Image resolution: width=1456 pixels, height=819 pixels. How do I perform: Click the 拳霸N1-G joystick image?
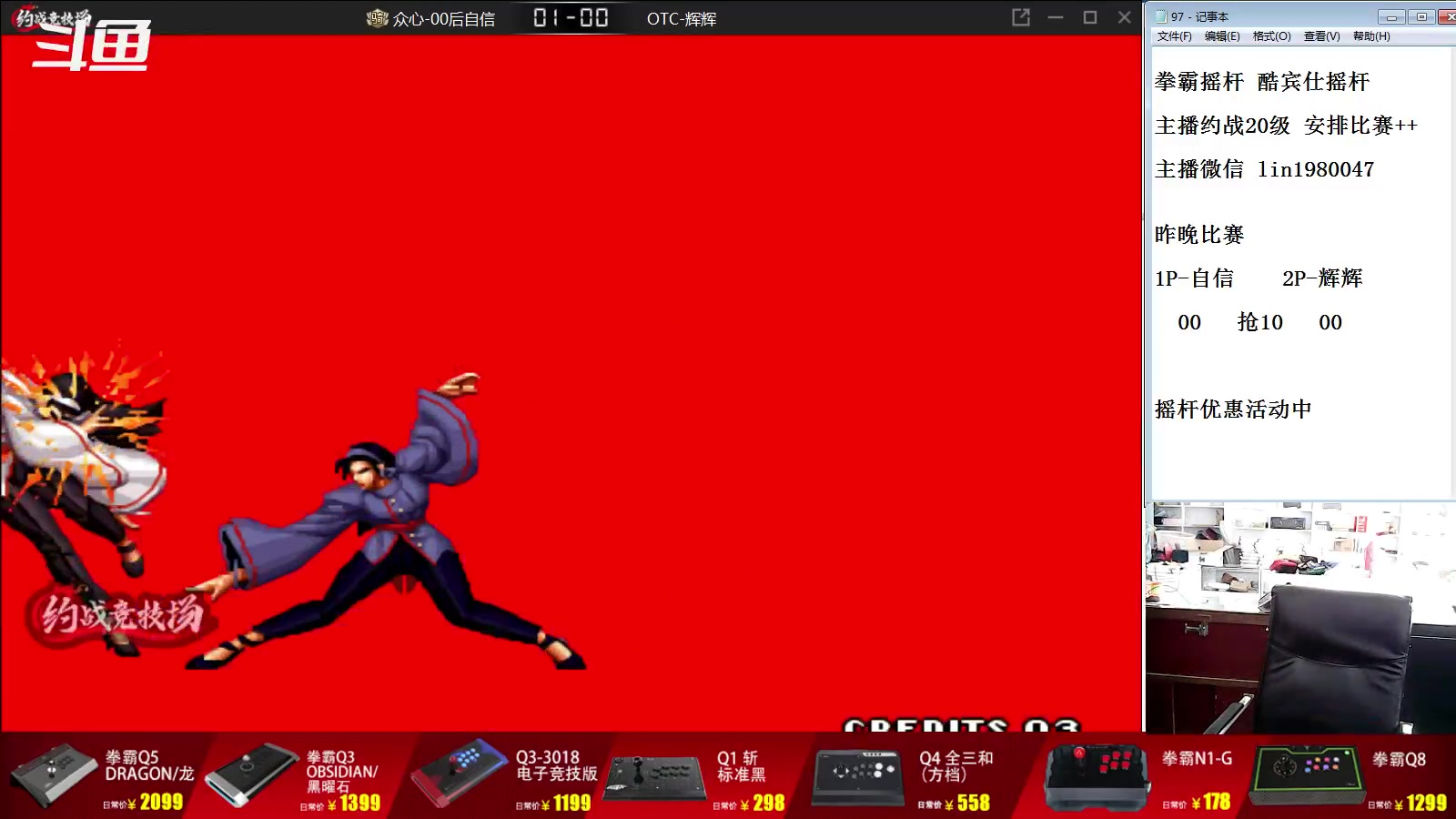pyautogui.click(x=1097, y=776)
